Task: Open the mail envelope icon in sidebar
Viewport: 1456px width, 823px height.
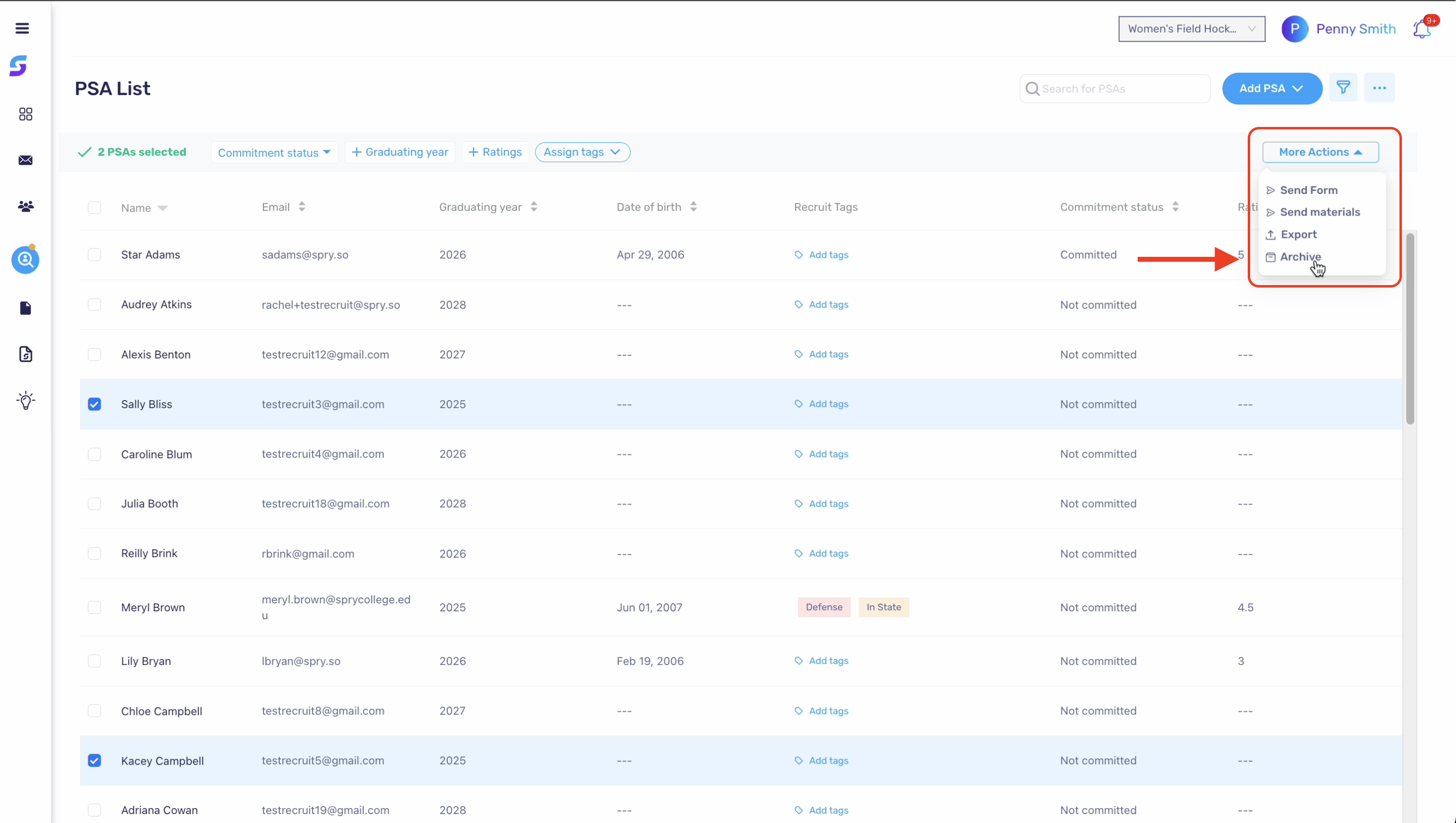Action: [25, 161]
